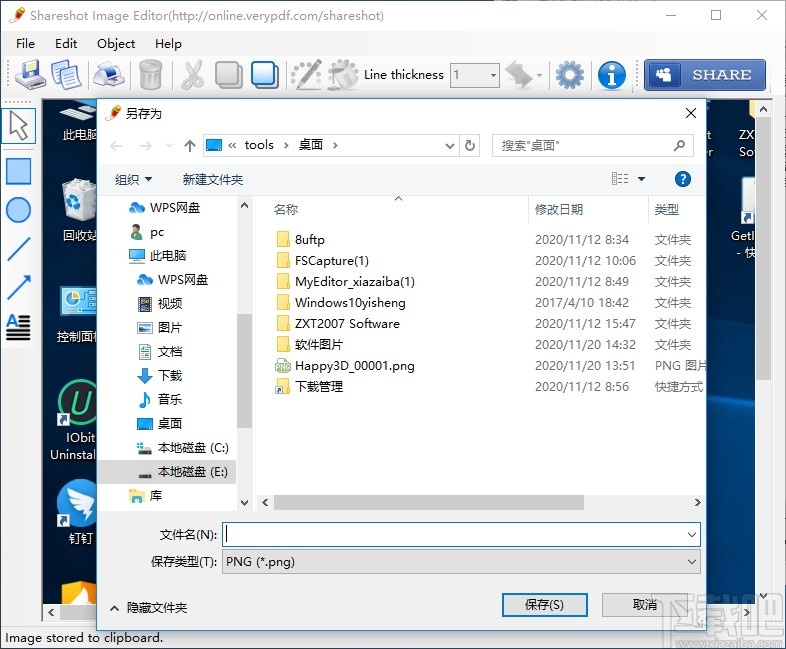Select the 软件图片 folder
786x649 pixels.
pos(309,345)
